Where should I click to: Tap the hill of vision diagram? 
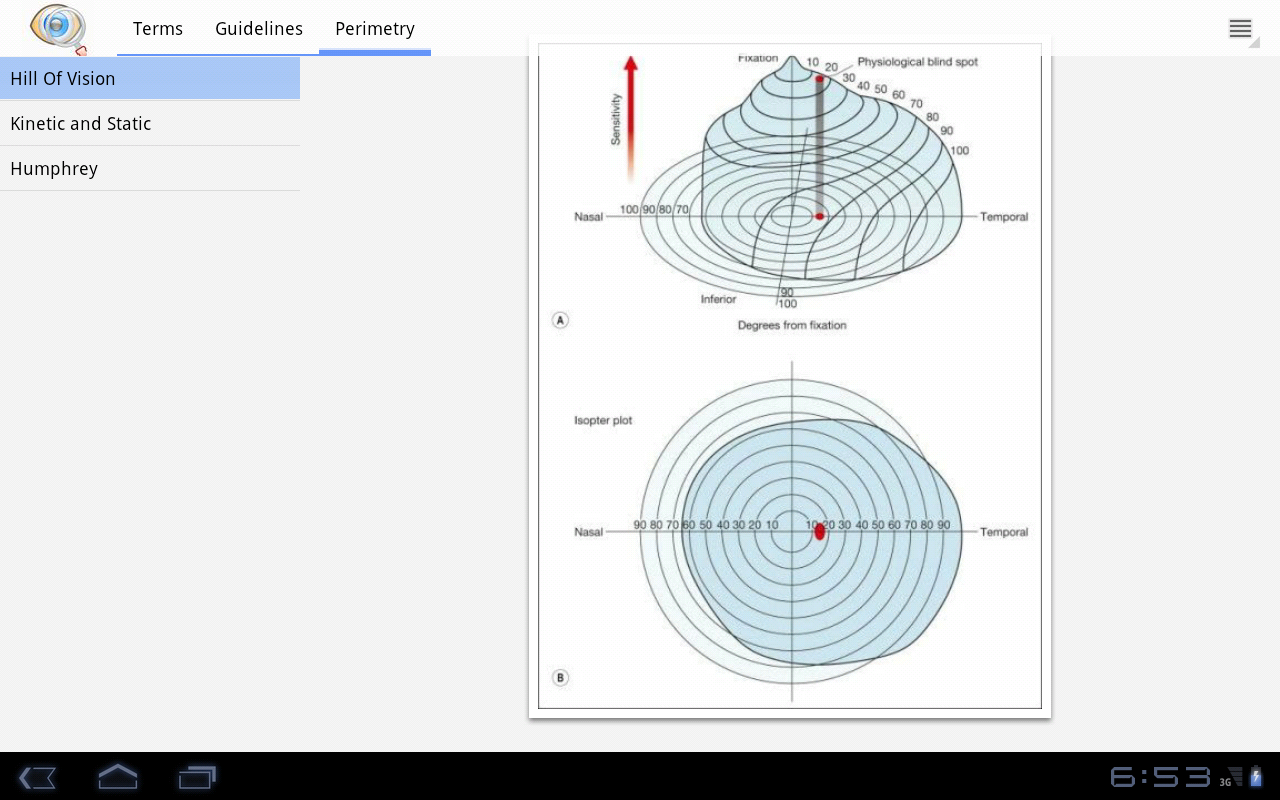pos(790,376)
